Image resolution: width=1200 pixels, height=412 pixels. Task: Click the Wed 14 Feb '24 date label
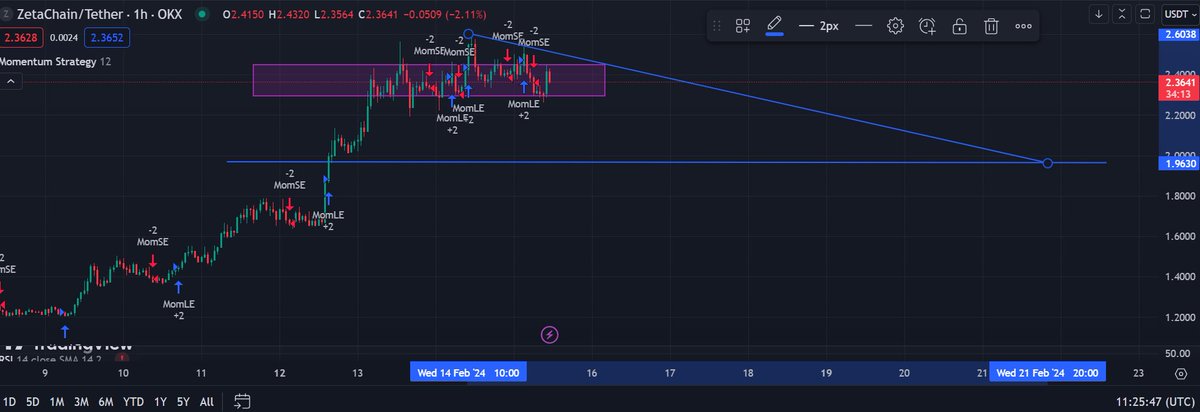click(468, 372)
